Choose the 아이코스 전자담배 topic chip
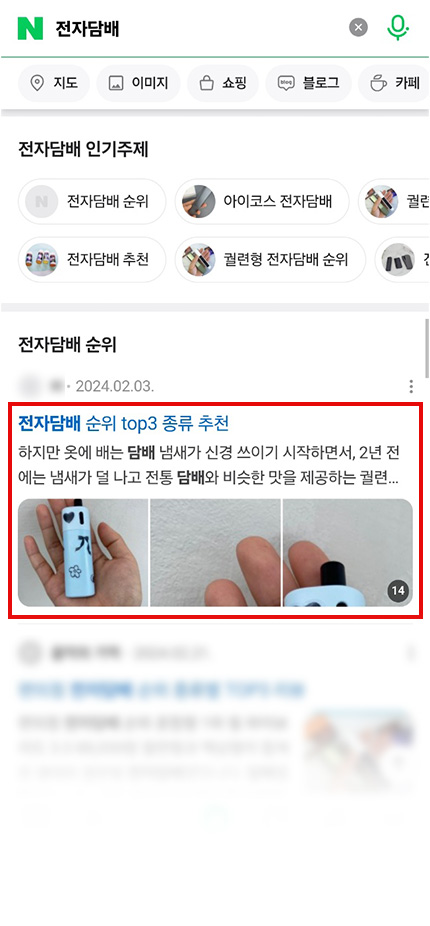Viewport: 430px width, 926px height. click(262, 201)
